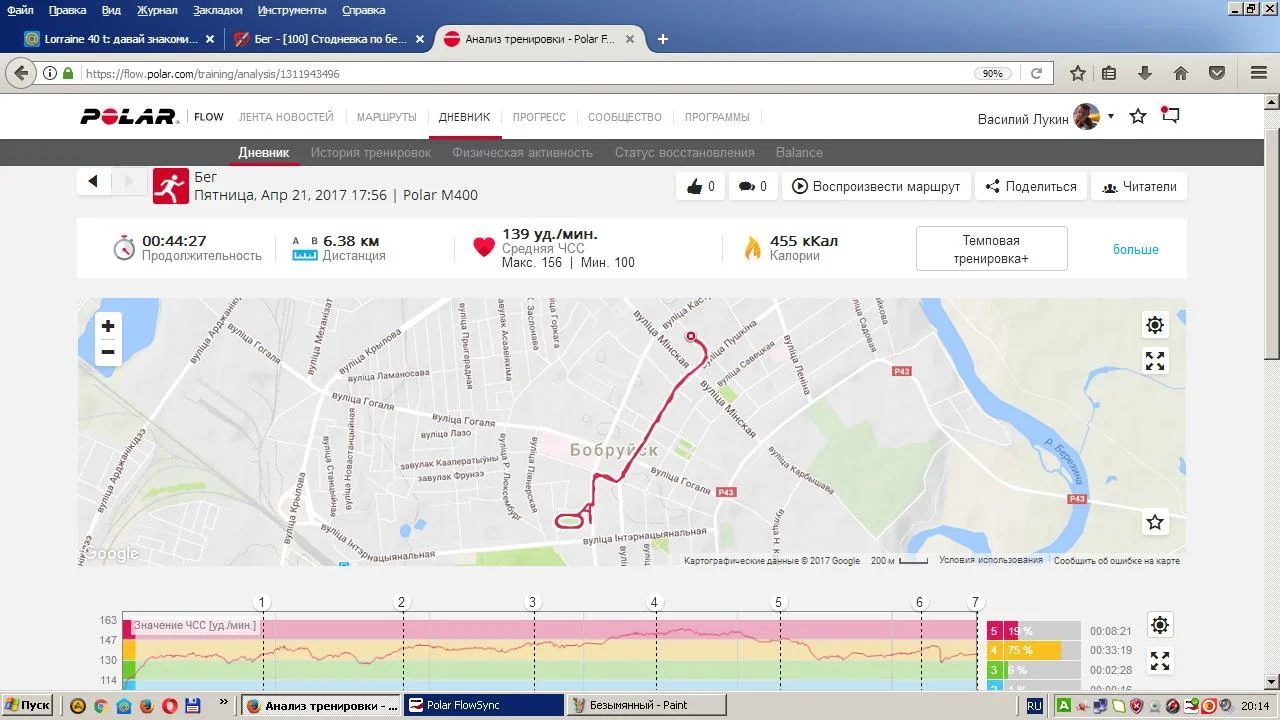Zoom out on the map
The height and width of the screenshot is (720, 1280).
108,352
